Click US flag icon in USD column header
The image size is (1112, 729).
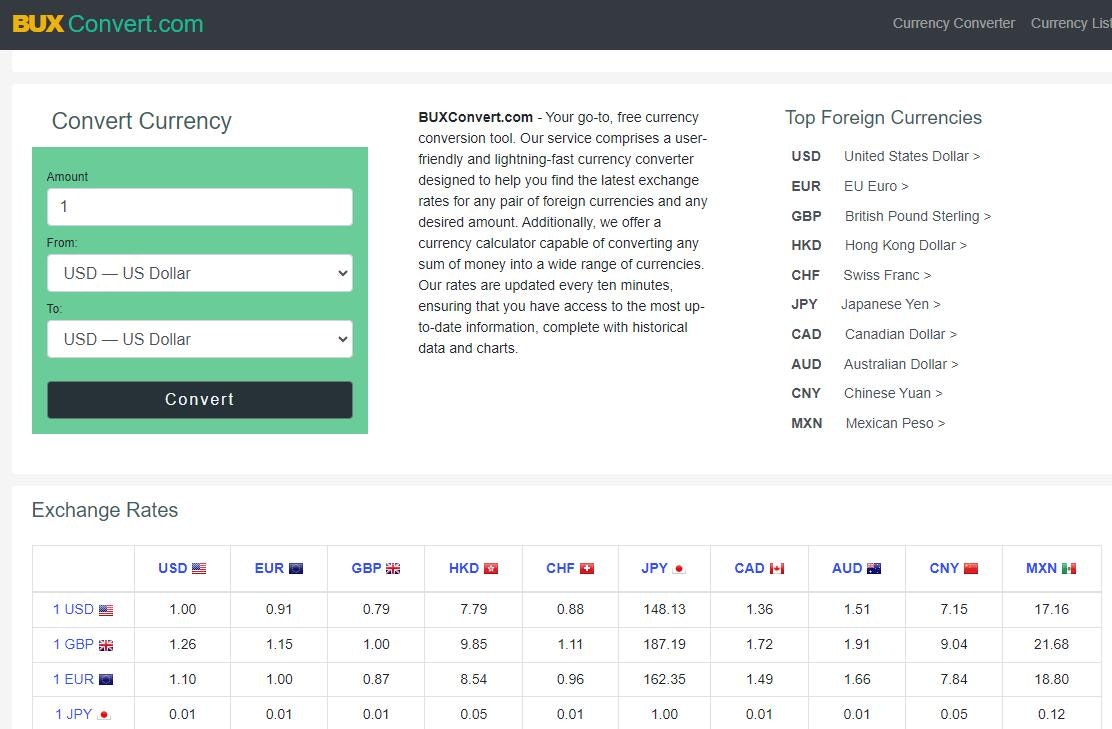pos(199,569)
